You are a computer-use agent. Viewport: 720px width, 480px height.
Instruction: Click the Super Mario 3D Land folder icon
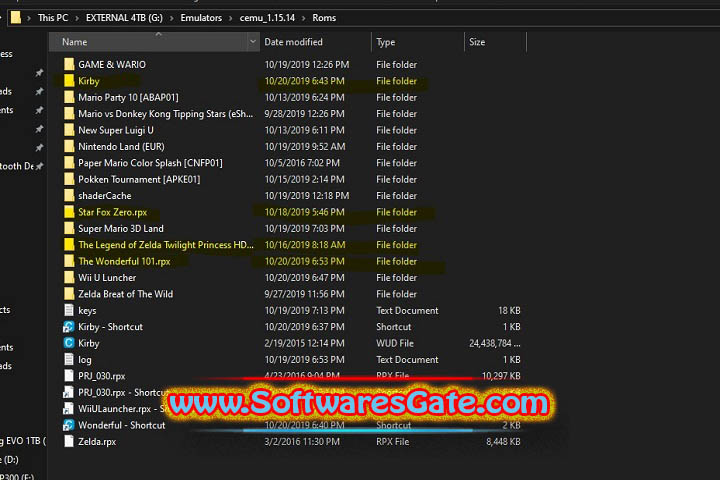point(69,228)
